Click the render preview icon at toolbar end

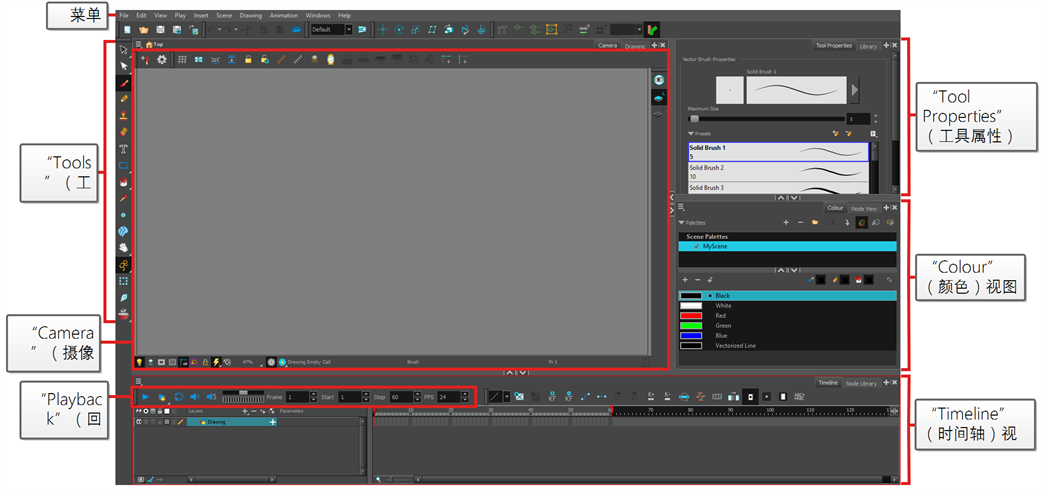653,29
